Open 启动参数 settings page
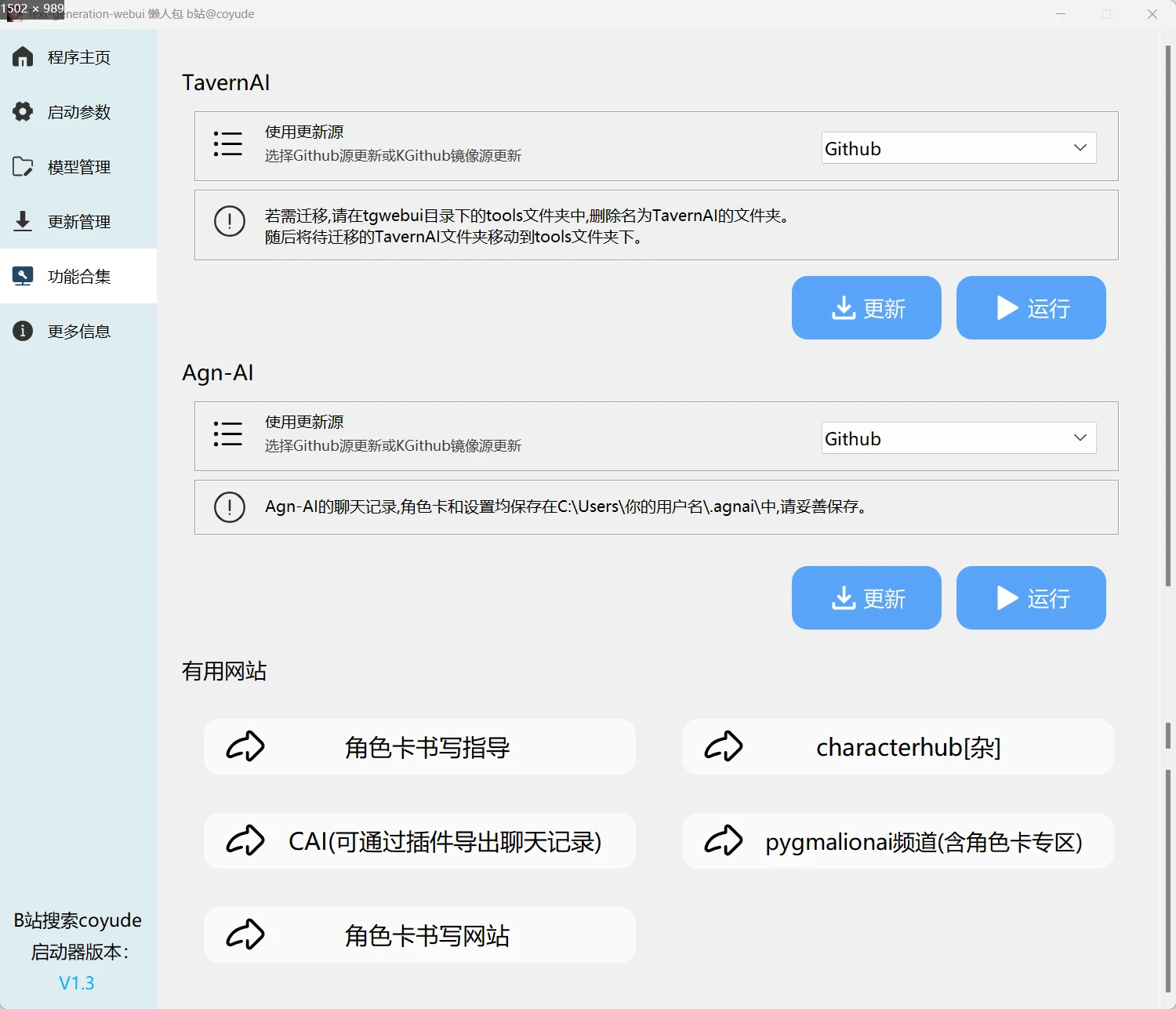This screenshot has height=1009, width=1176. [x=78, y=112]
